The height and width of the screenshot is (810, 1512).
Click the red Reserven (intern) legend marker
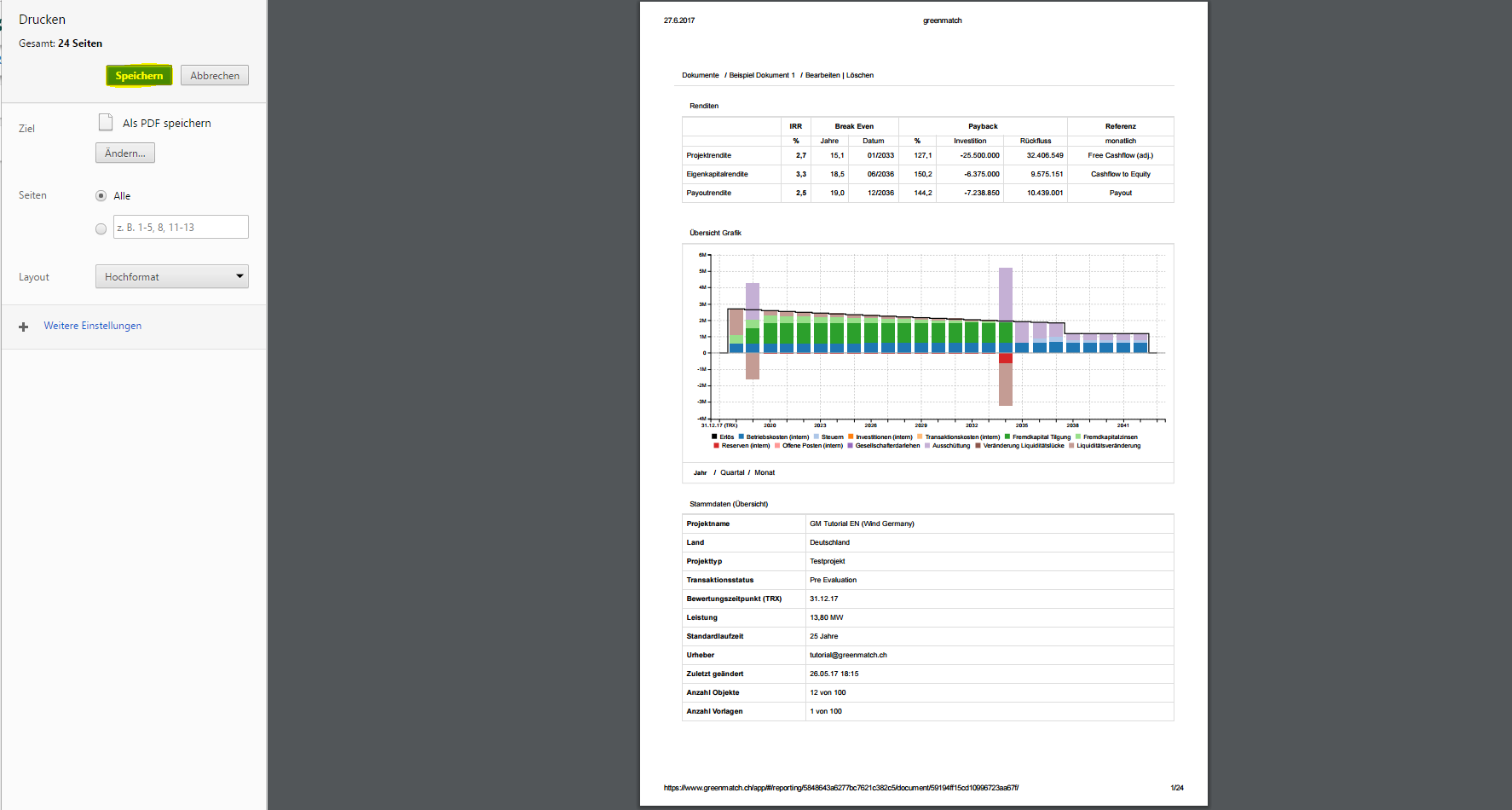[716, 445]
